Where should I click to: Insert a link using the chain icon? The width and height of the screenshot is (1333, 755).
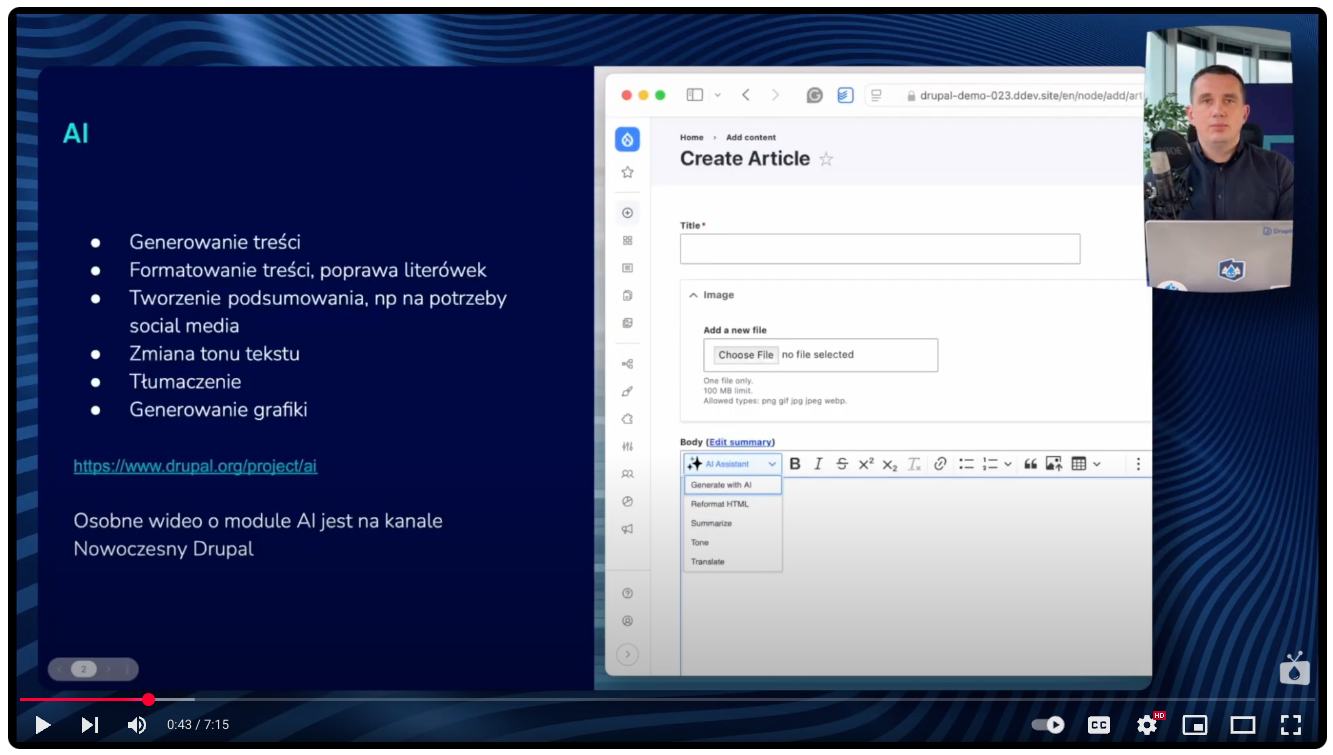940,464
